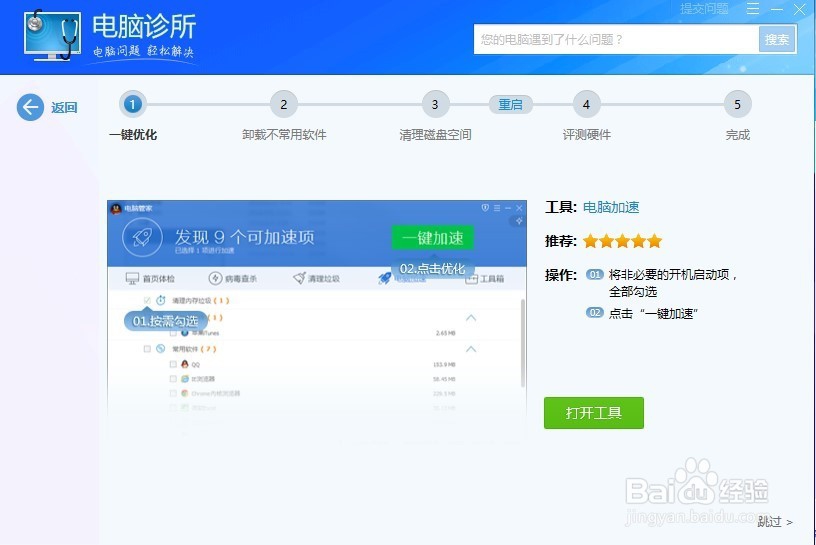Click the 发现 9 个可加速项 heading
Viewport: 816px width, 545px height.
click(x=244, y=237)
